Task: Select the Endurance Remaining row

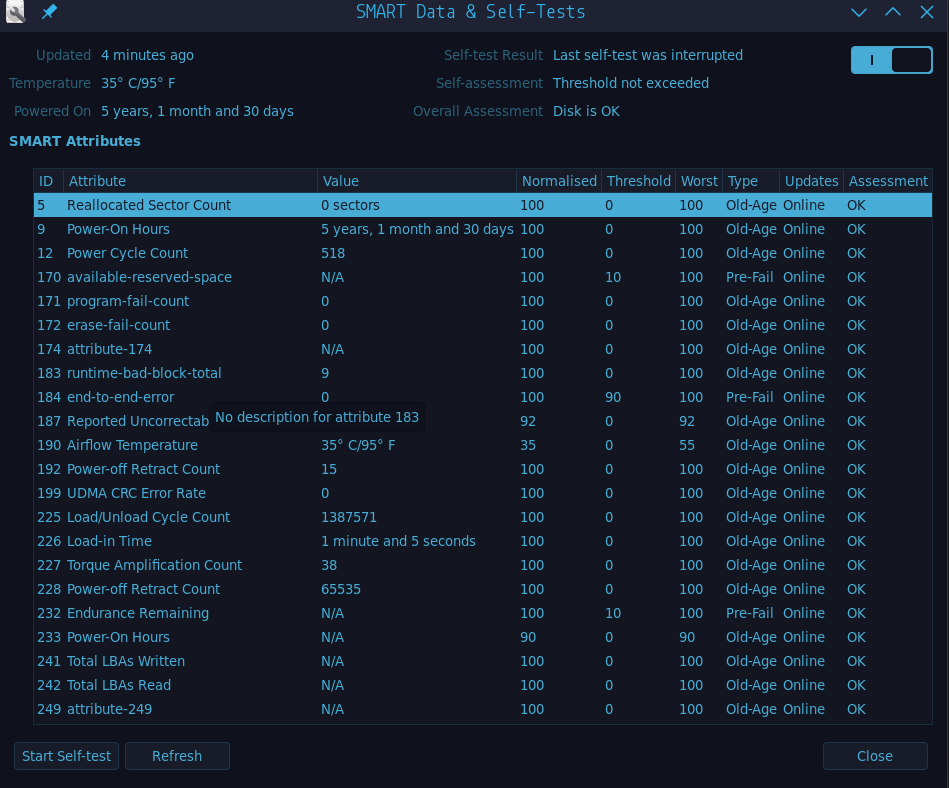Action: [138, 613]
